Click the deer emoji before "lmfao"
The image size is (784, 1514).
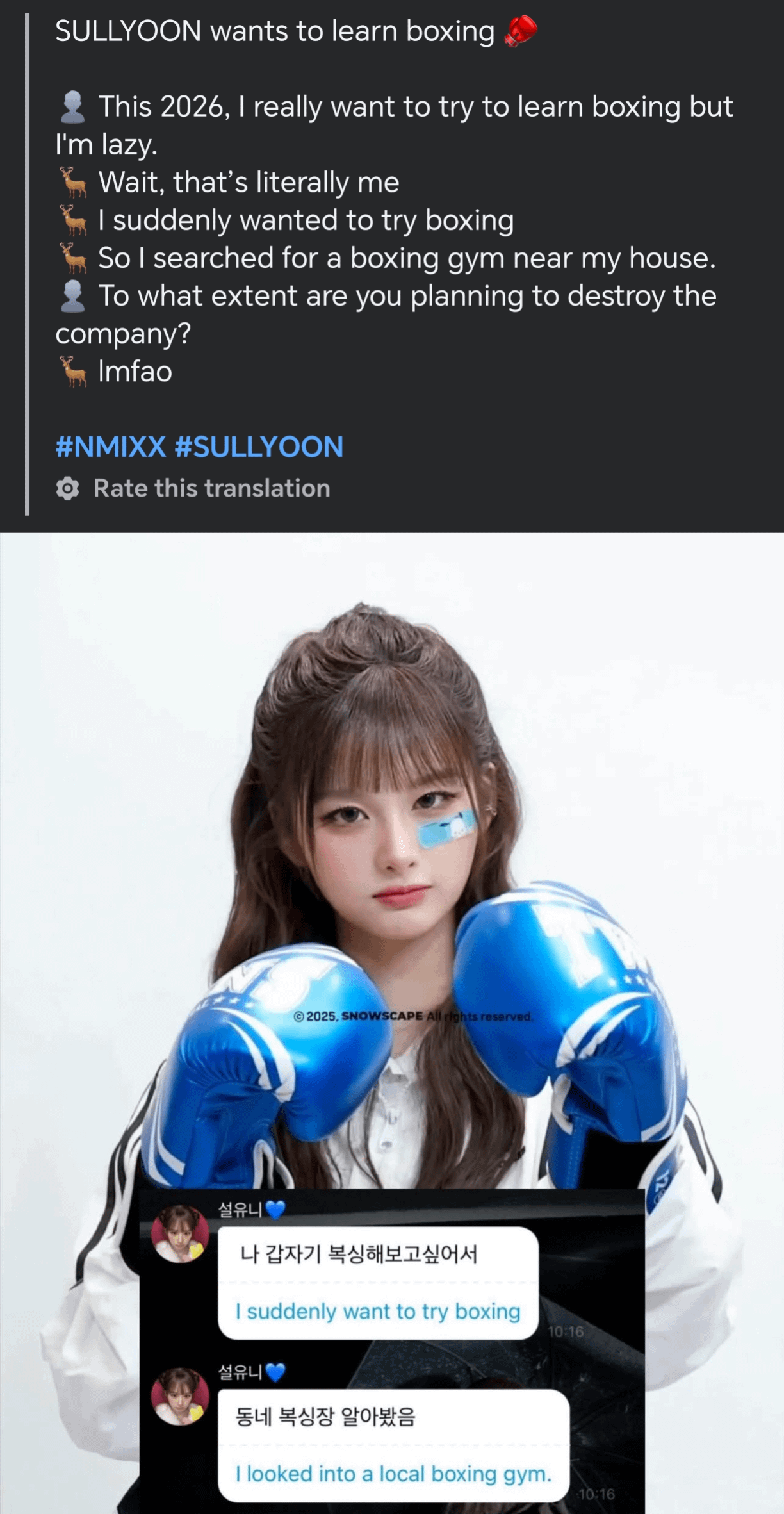73,372
